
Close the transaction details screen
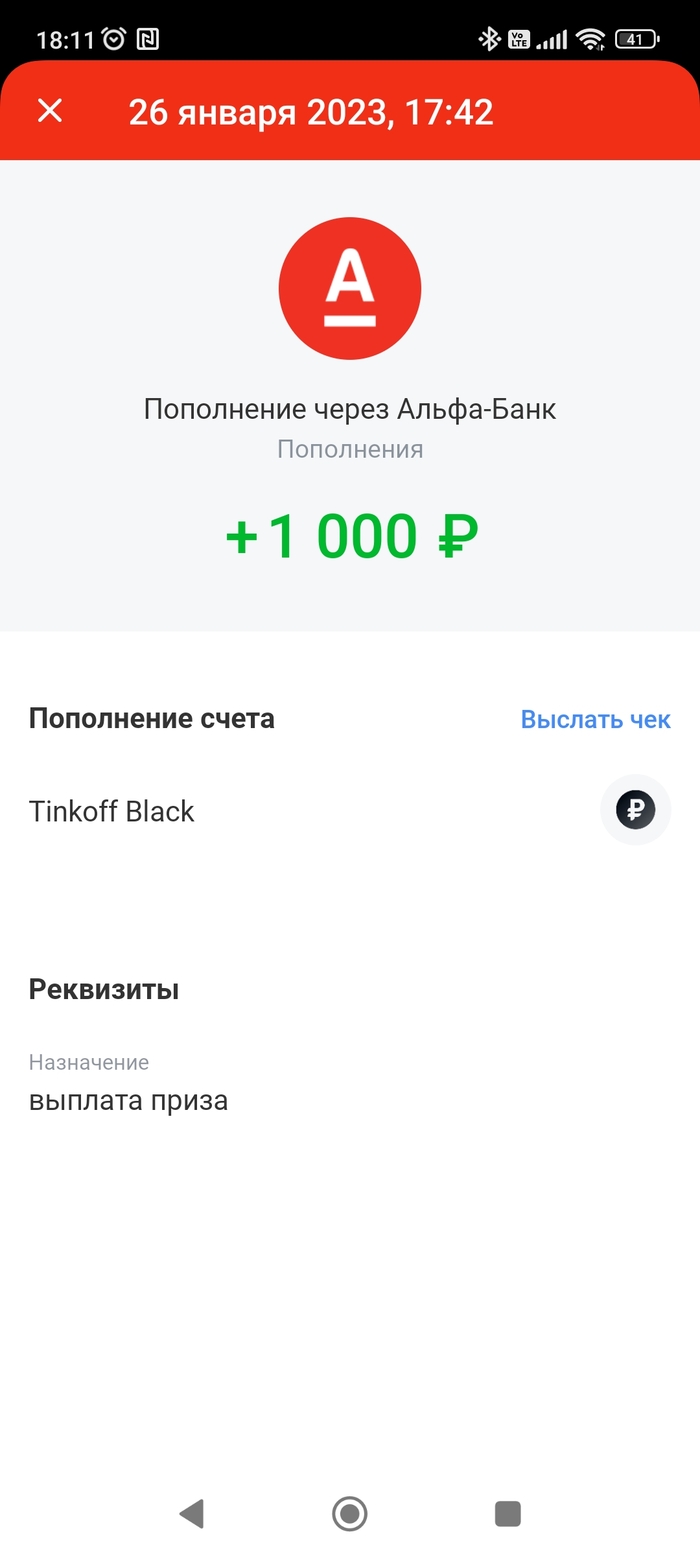tap(50, 111)
